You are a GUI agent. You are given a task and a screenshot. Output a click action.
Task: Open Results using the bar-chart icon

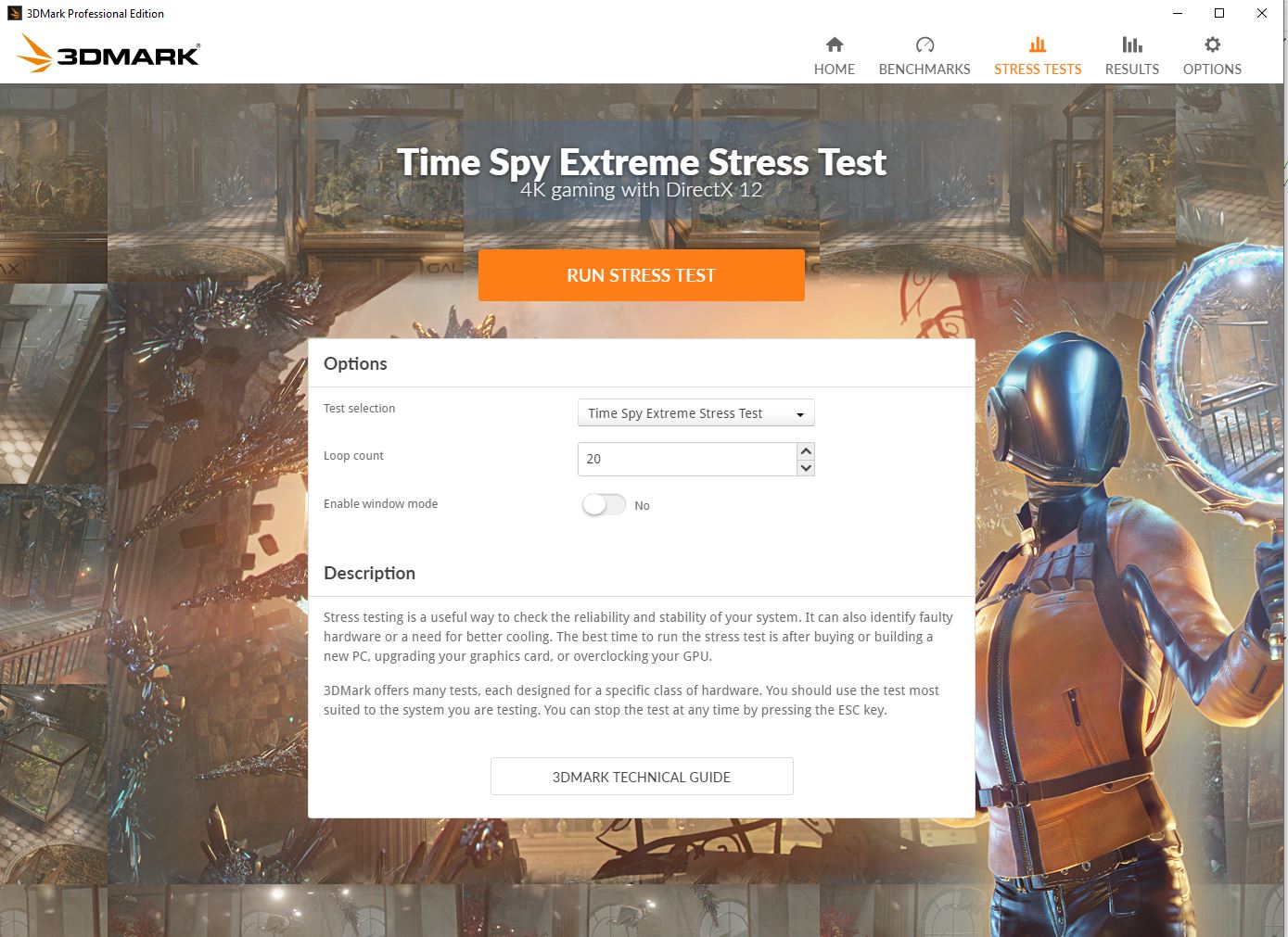tap(1131, 44)
